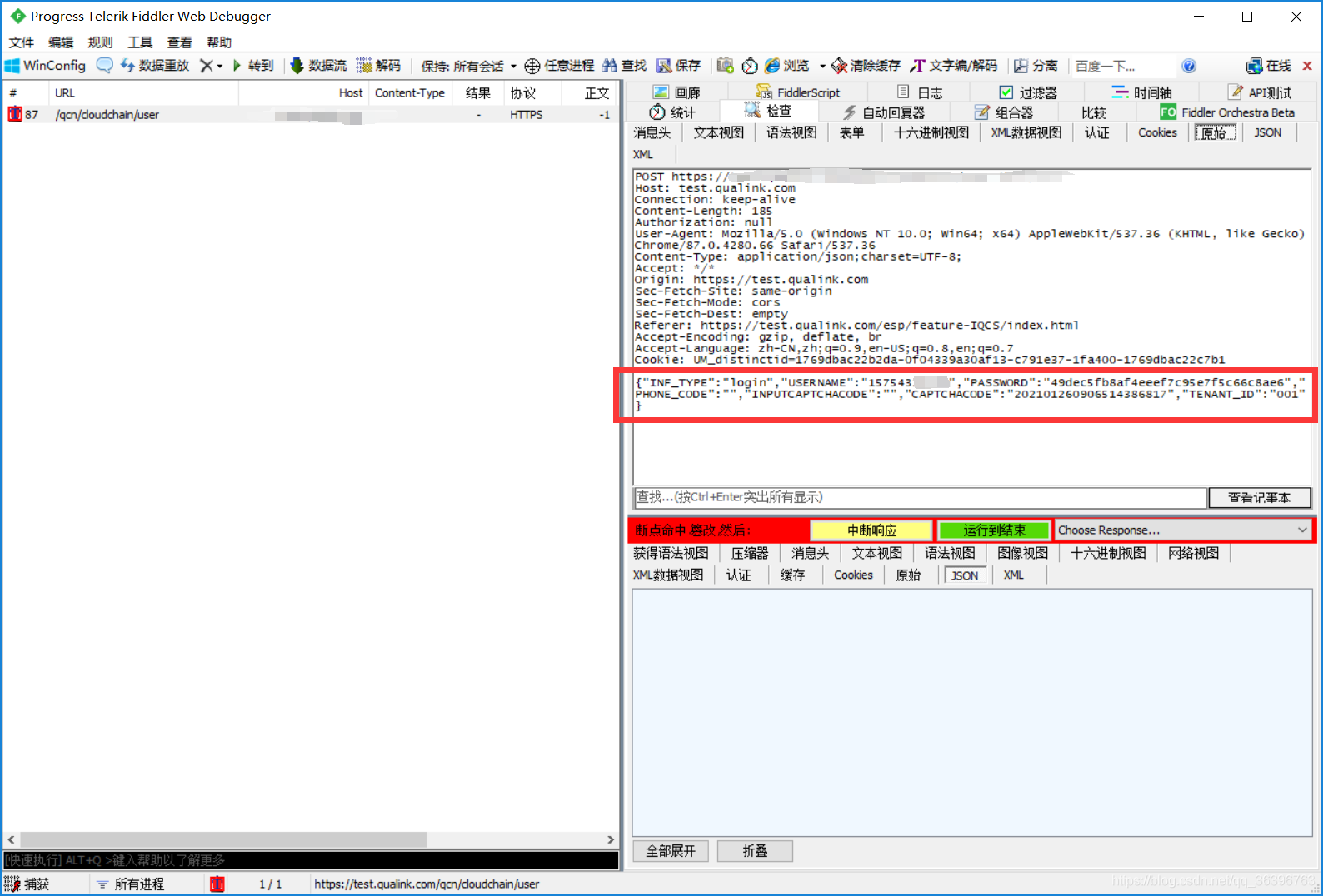Switch to the API测试 tab

pos(1260,92)
